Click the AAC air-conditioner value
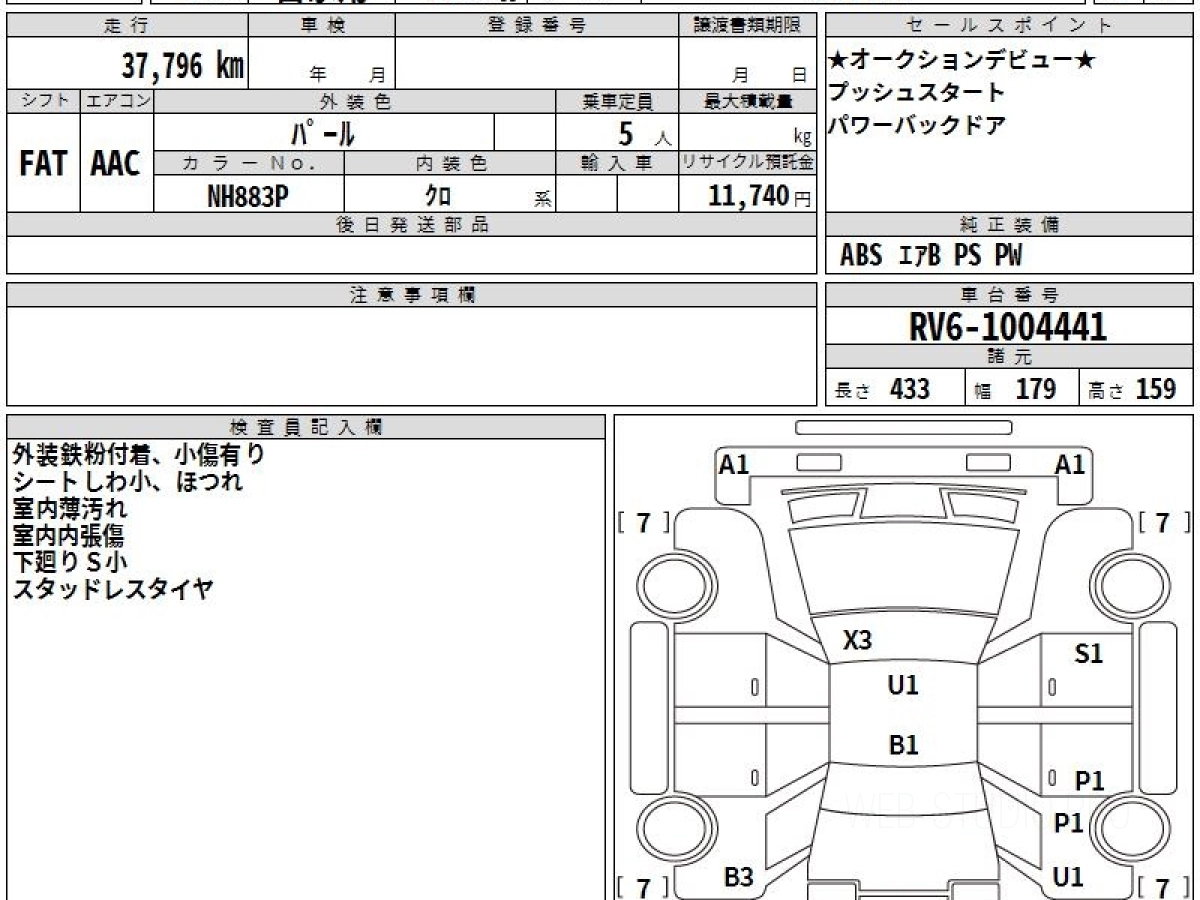 click(x=117, y=163)
